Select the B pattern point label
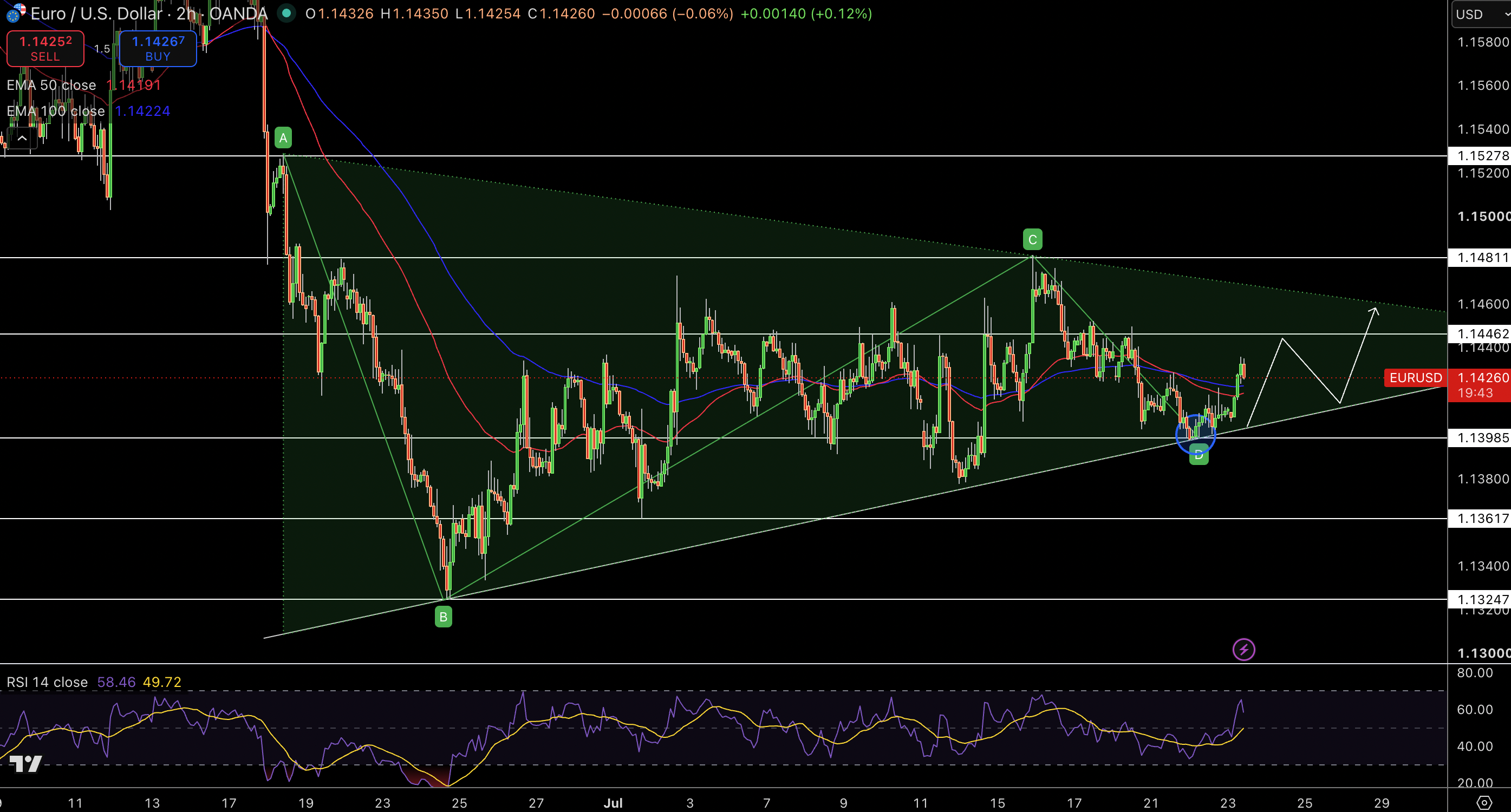The width and height of the screenshot is (1511, 812). point(444,617)
